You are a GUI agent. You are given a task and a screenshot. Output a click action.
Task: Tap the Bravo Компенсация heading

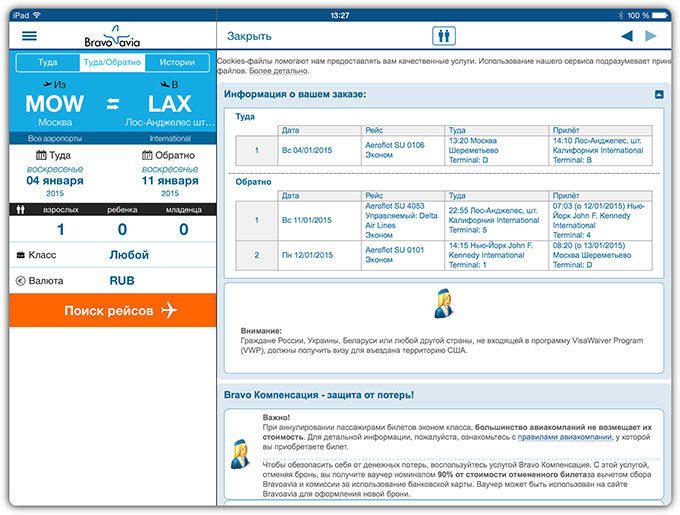319,395
